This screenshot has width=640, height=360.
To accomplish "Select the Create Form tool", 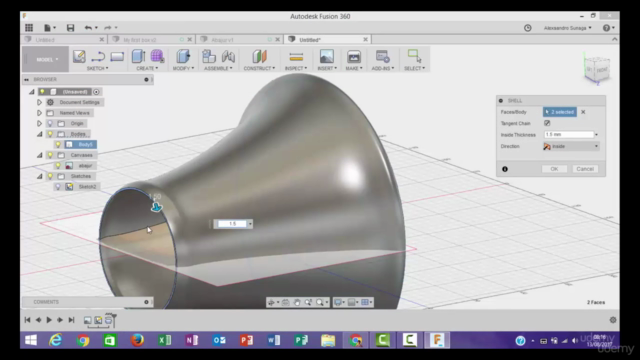I will coord(157,56).
